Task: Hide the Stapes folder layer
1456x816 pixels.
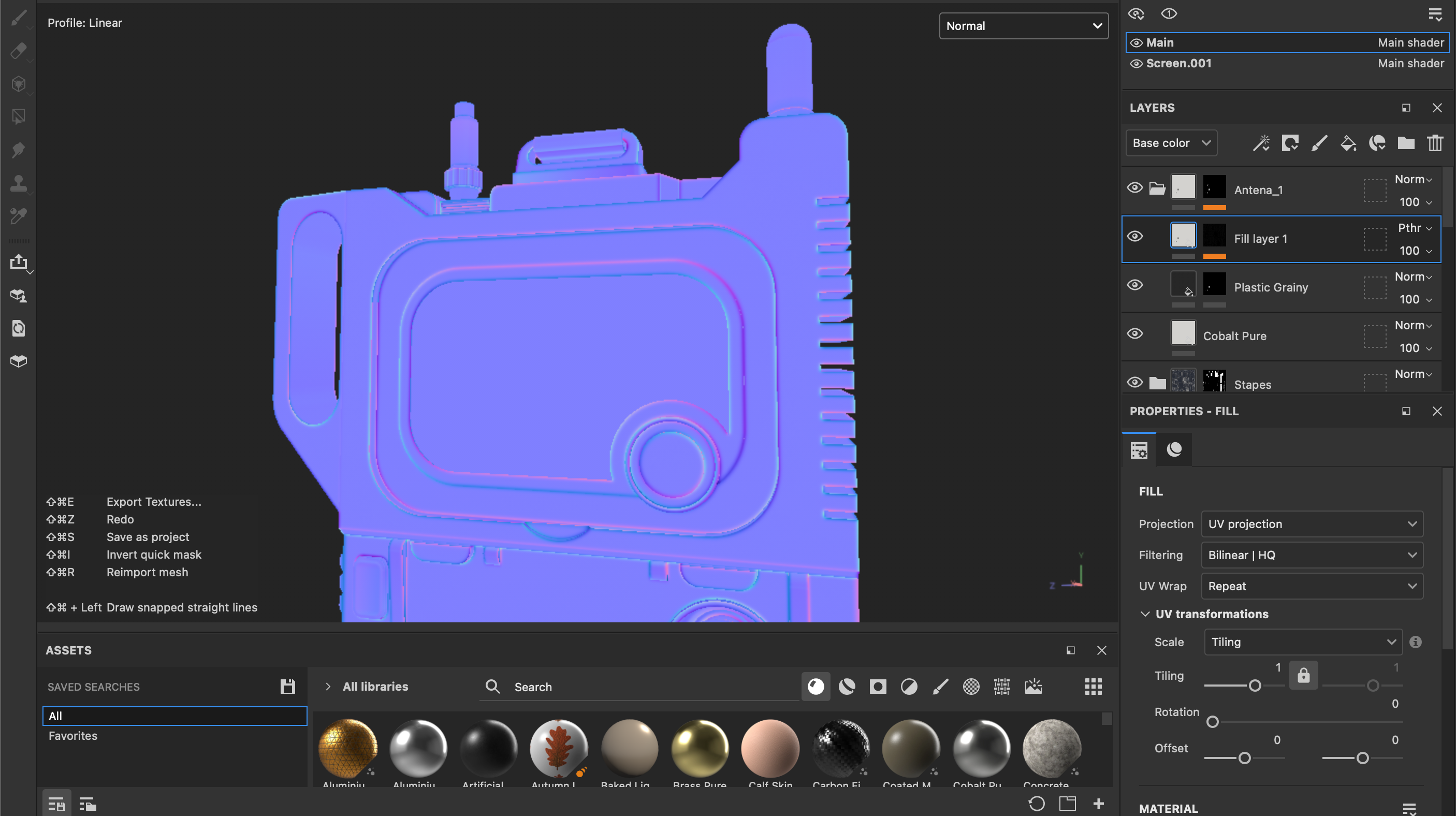Action: (x=1135, y=382)
